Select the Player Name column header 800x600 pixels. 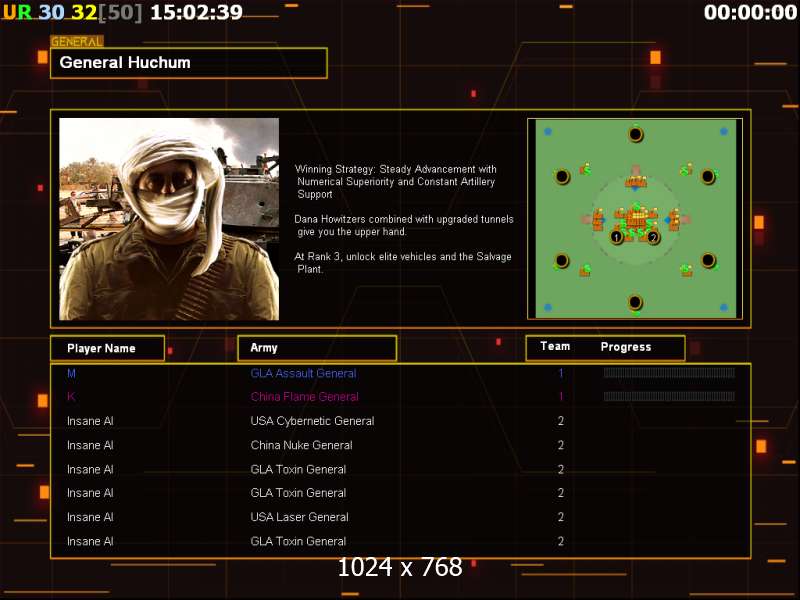108,348
